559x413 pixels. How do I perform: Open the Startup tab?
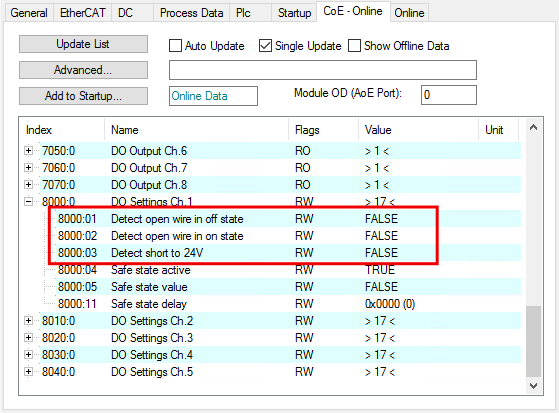294,13
